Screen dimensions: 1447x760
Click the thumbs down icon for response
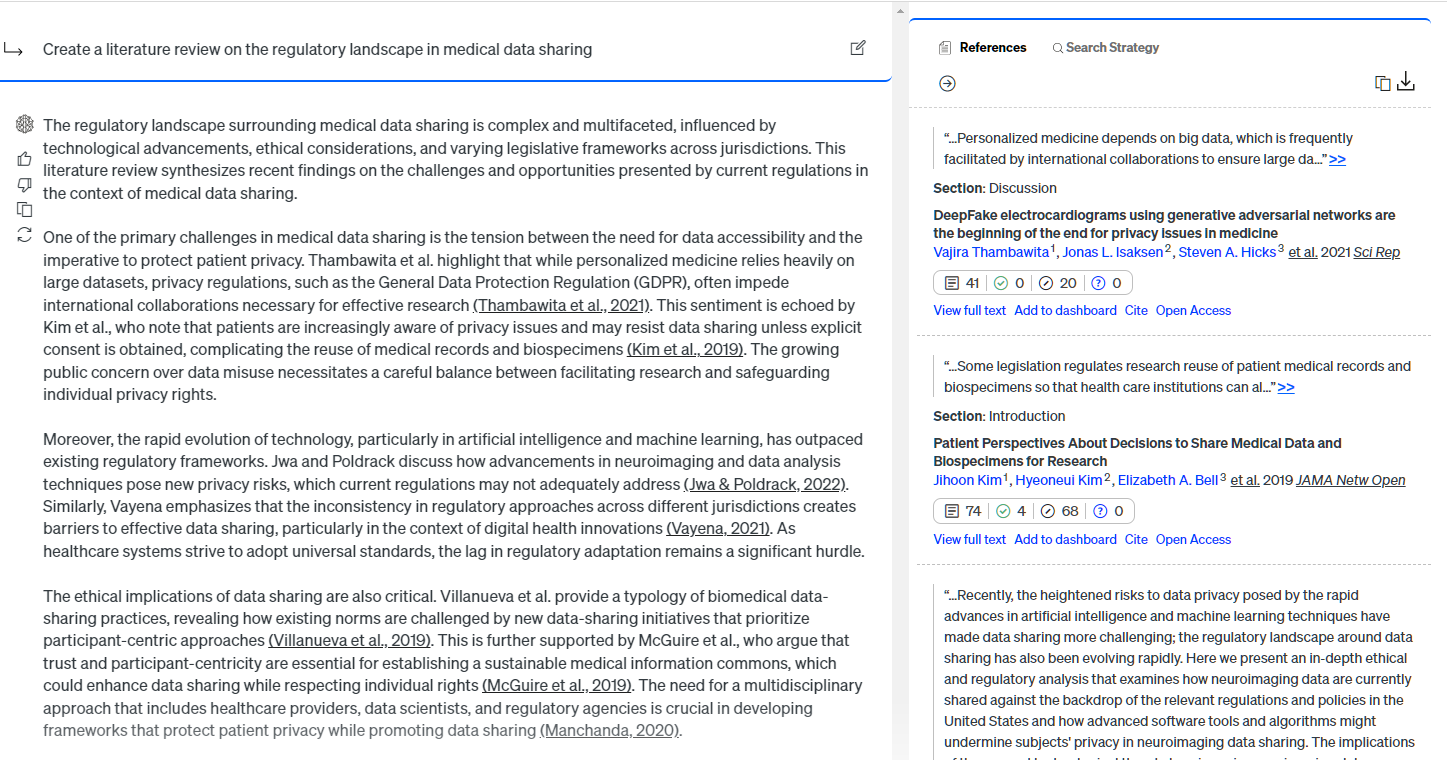click(25, 185)
